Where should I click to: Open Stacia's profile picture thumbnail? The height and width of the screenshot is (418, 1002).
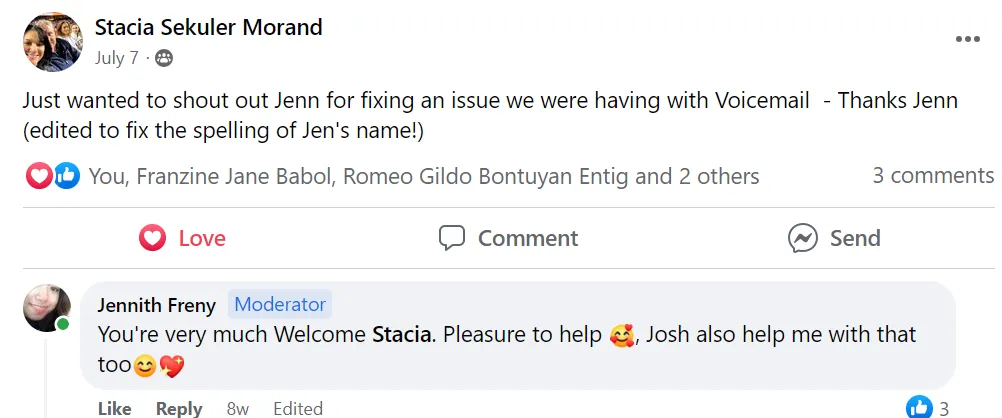coord(52,42)
